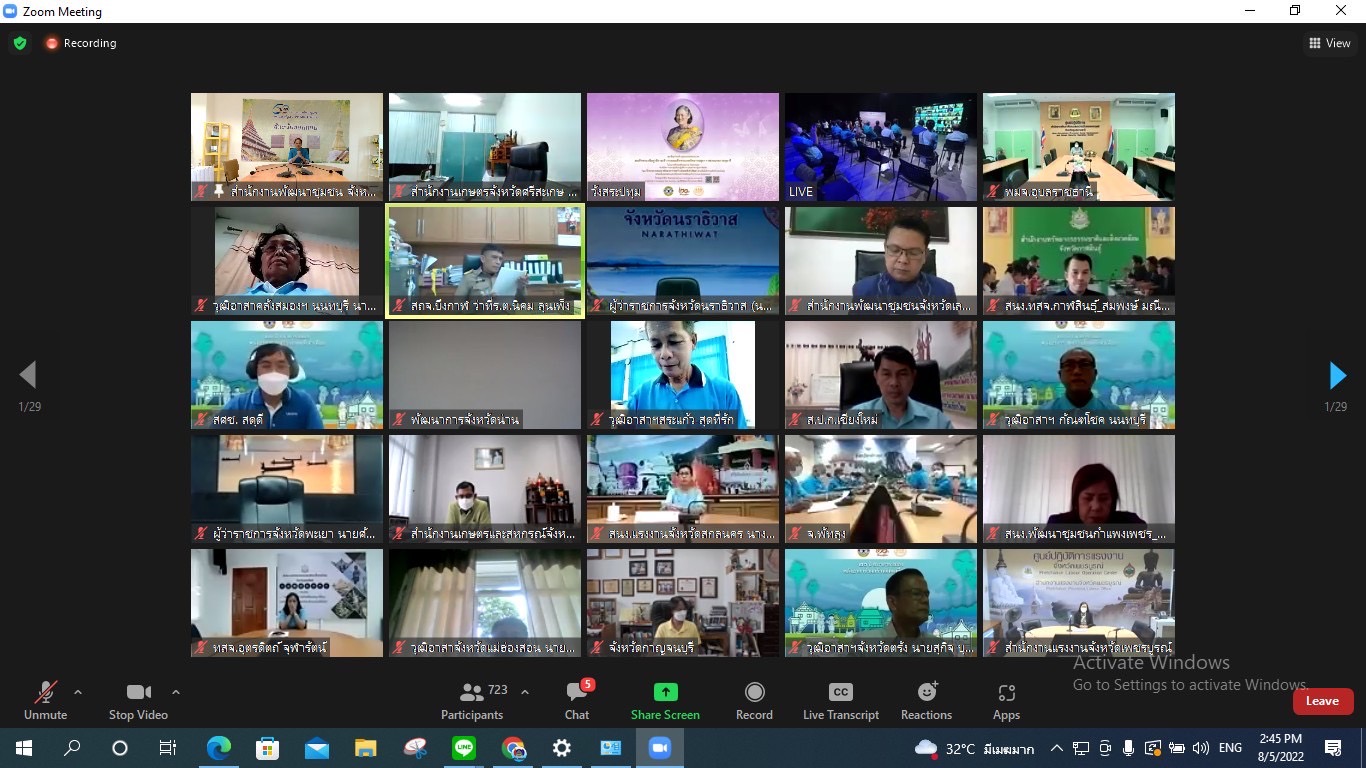Screen dimensions: 1366x768
Task: Click the name label วุฒิอาสาจังหวัดแม่ฮ่องสอน
Action: pyautogui.click(x=493, y=647)
